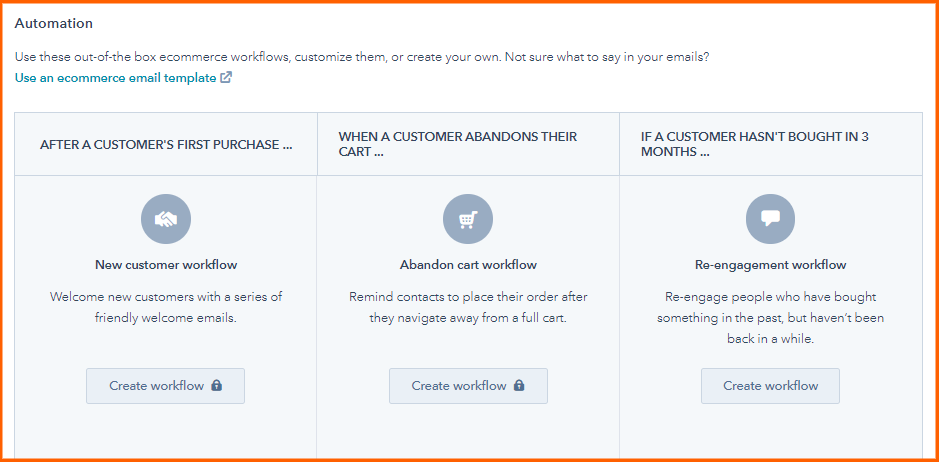Viewport: 939px width, 462px height.
Task: Click the 'Re-engage people who have bought' description
Action: coord(770,318)
